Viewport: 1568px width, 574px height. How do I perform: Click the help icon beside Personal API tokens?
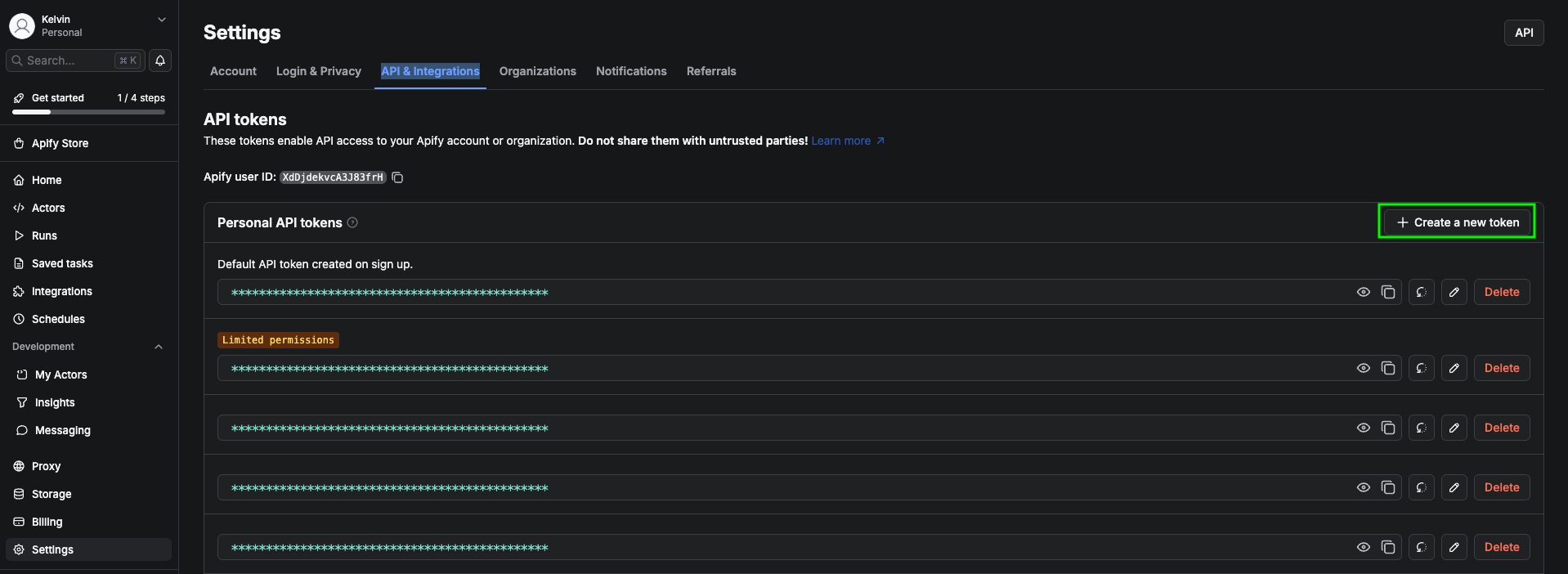tap(352, 222)
